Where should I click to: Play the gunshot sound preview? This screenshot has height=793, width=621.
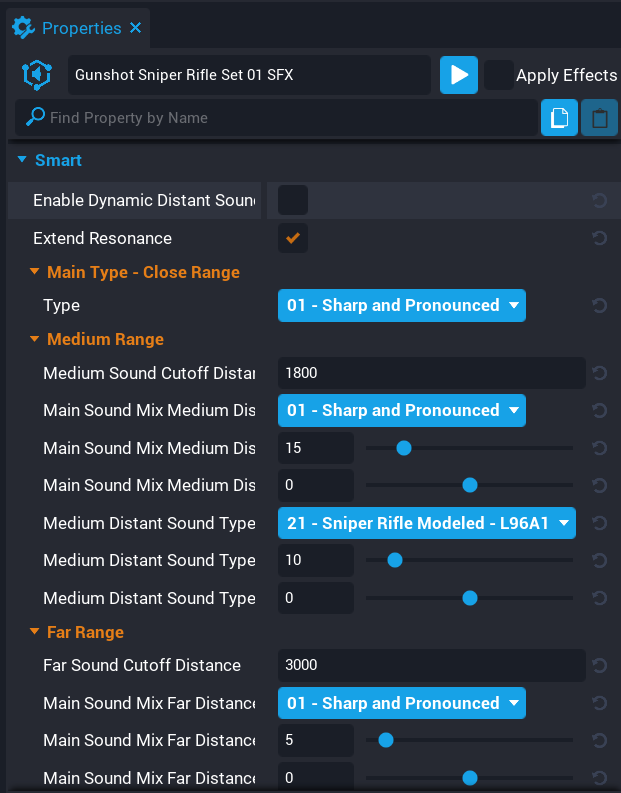458,75
